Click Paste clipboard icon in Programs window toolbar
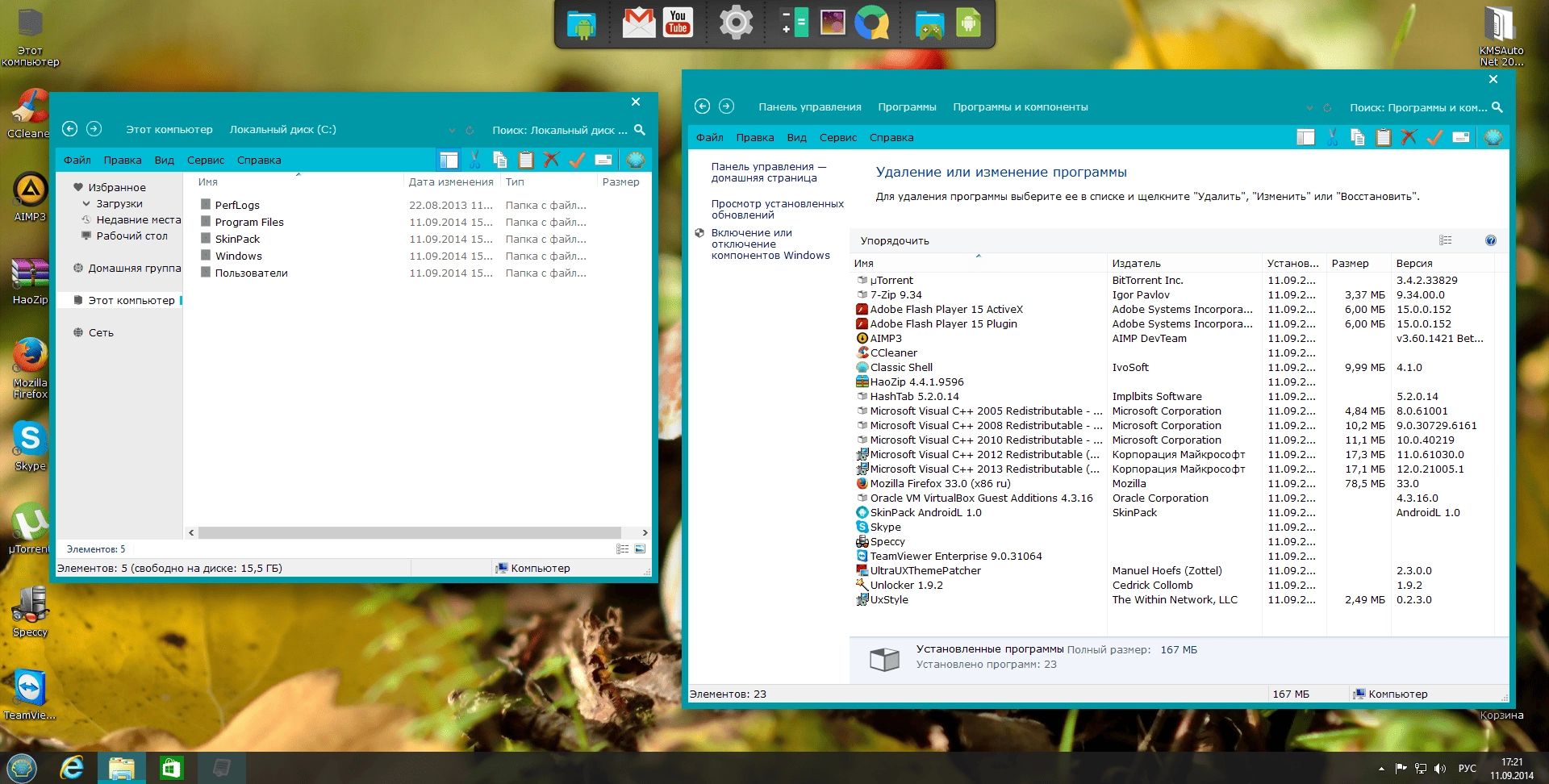The image size is (1549, 784). (x=1384, y=137)
